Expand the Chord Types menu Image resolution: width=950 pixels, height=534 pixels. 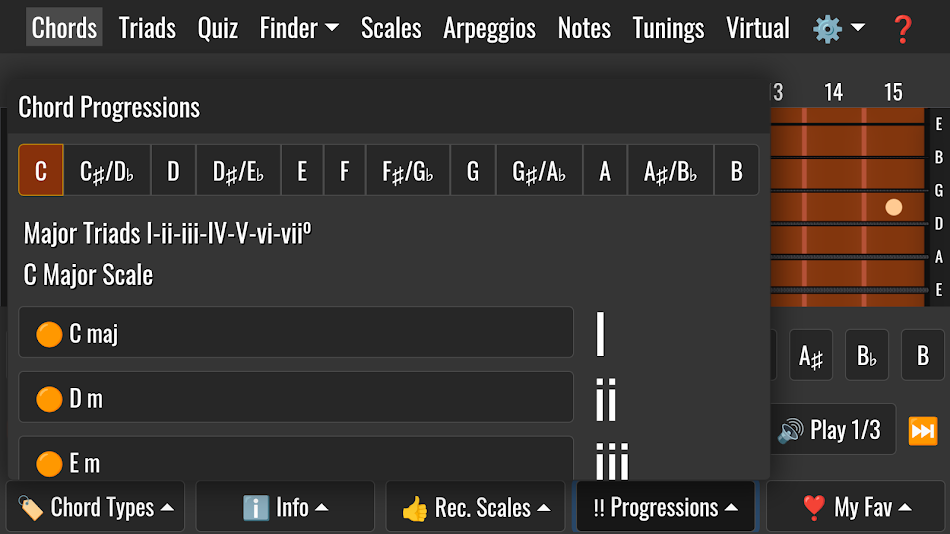point(95,507)
